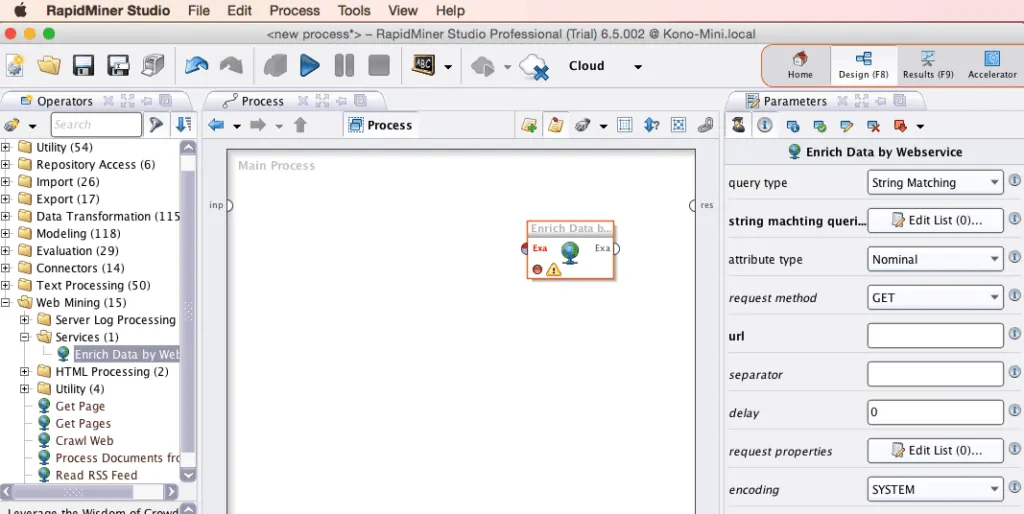Open request properties Edit List button
The height and width of the screenshot is (514, 1024).
point(935,451)
